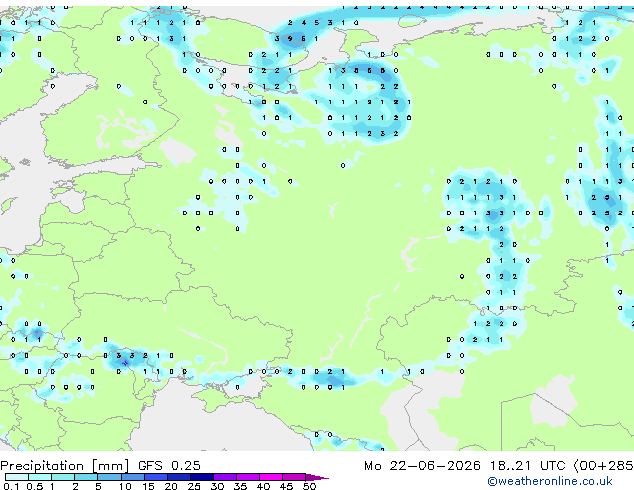Click the 1–2 mm legend color swatch
Viewport: 634px width, 490px height.
coord(63,477)
